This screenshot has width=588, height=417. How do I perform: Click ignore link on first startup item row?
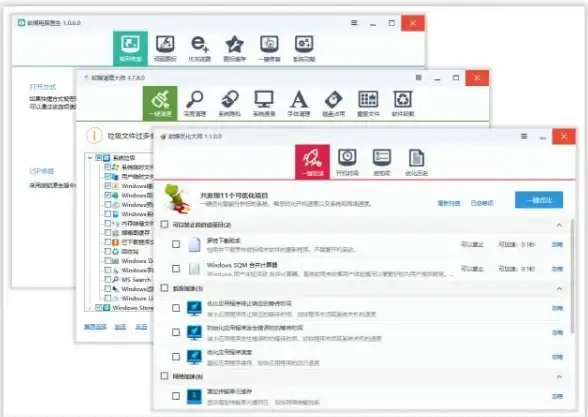pos(557,244)
